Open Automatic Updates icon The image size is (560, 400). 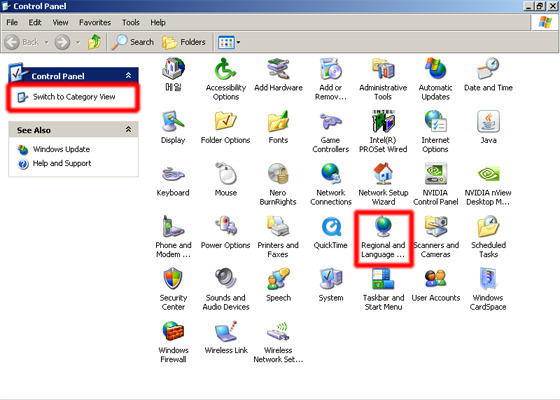click(435, 79)
